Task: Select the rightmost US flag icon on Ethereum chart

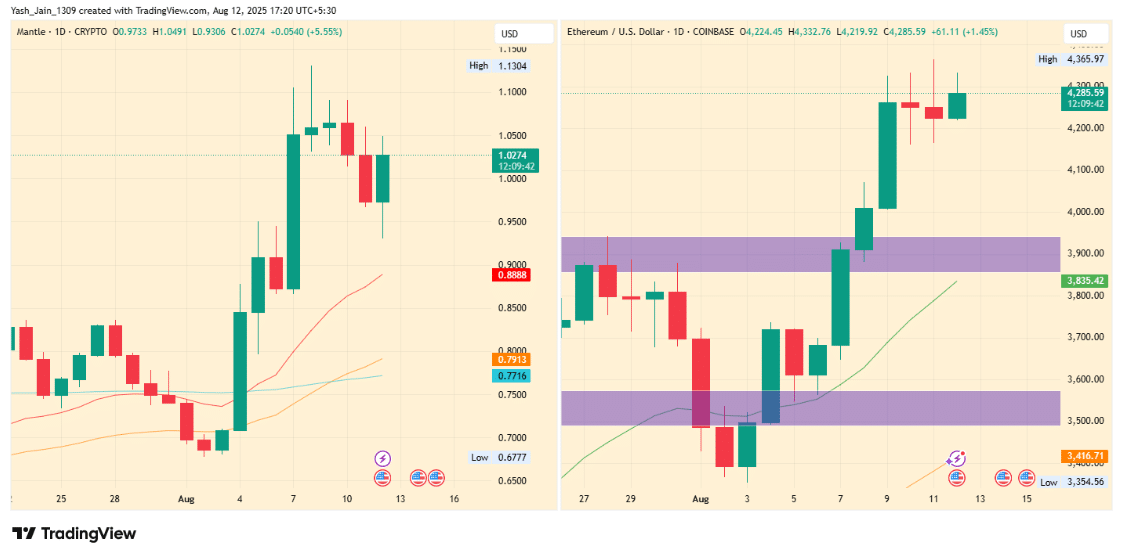Action: [1027, 477]
